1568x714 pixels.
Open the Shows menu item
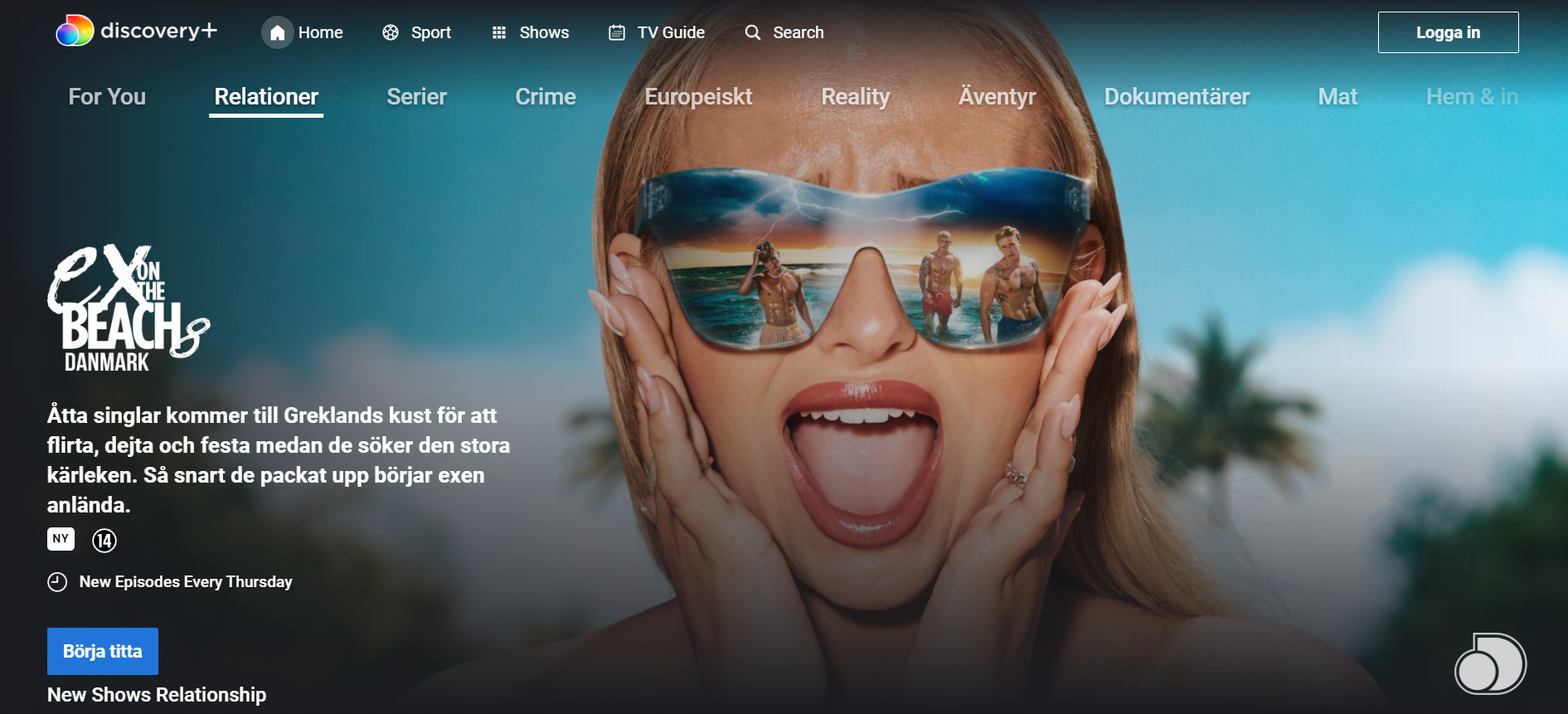(x=544, y=32)
